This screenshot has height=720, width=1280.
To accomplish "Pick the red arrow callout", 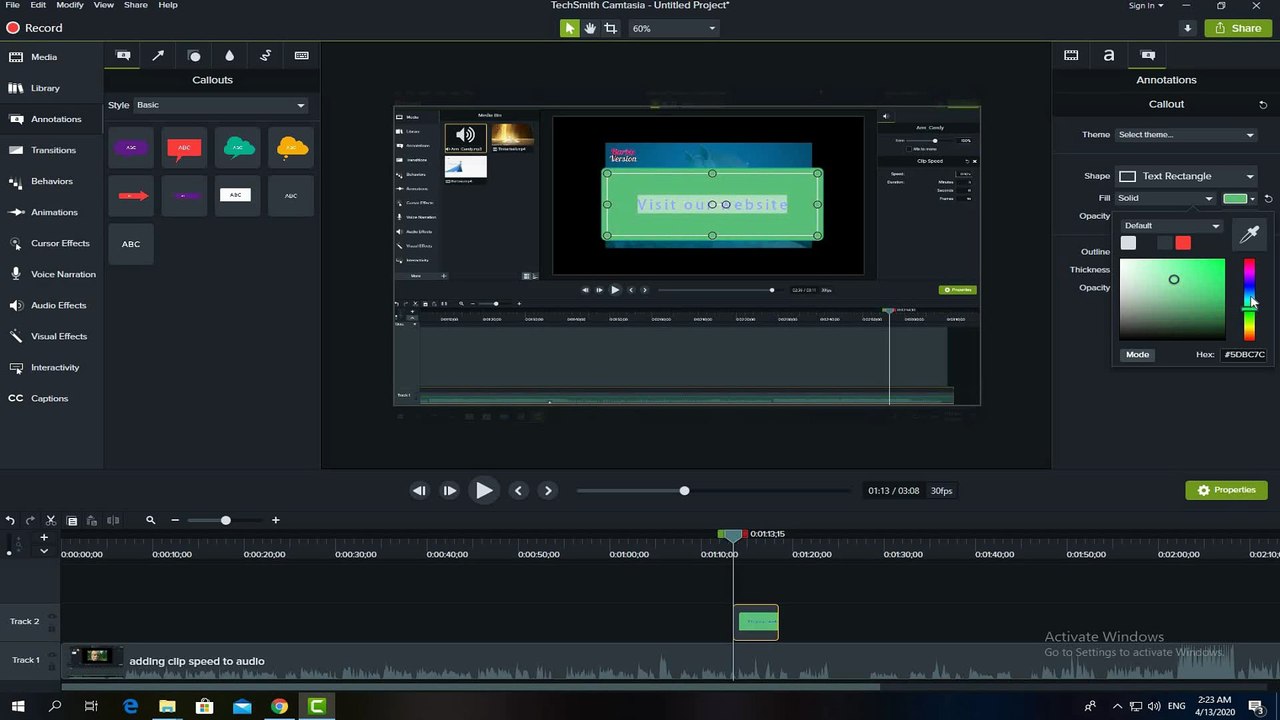I will tap(131, 196).
